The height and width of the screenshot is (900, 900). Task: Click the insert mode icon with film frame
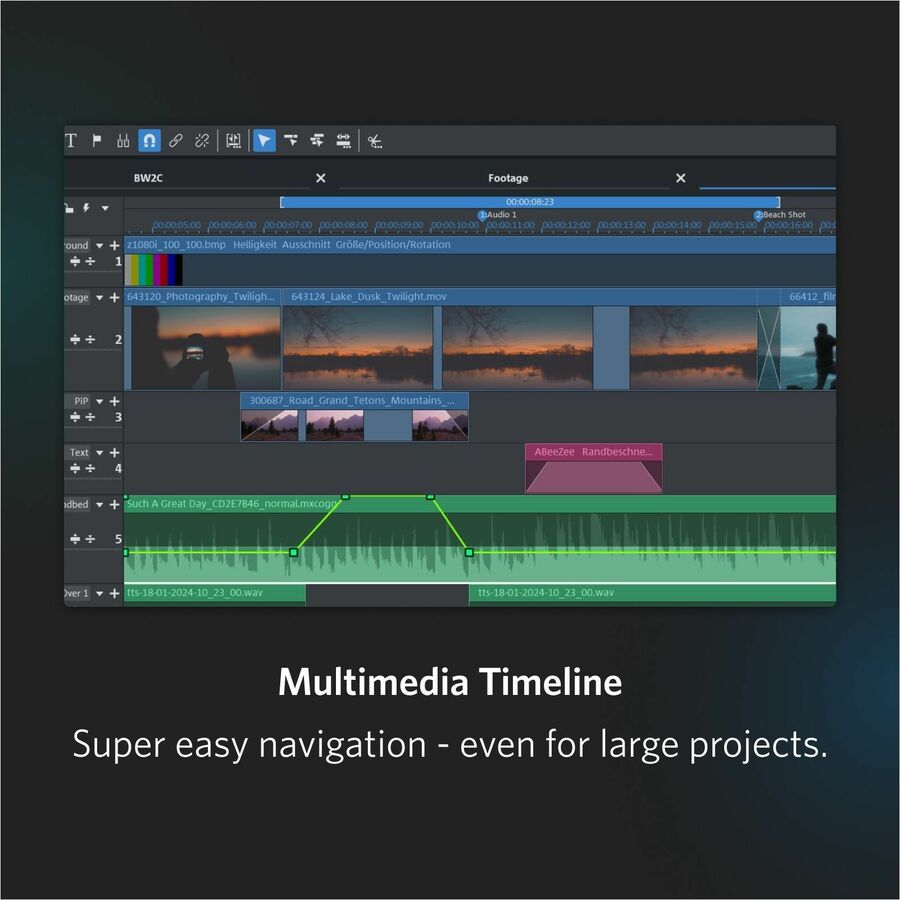tap(233, 141)
